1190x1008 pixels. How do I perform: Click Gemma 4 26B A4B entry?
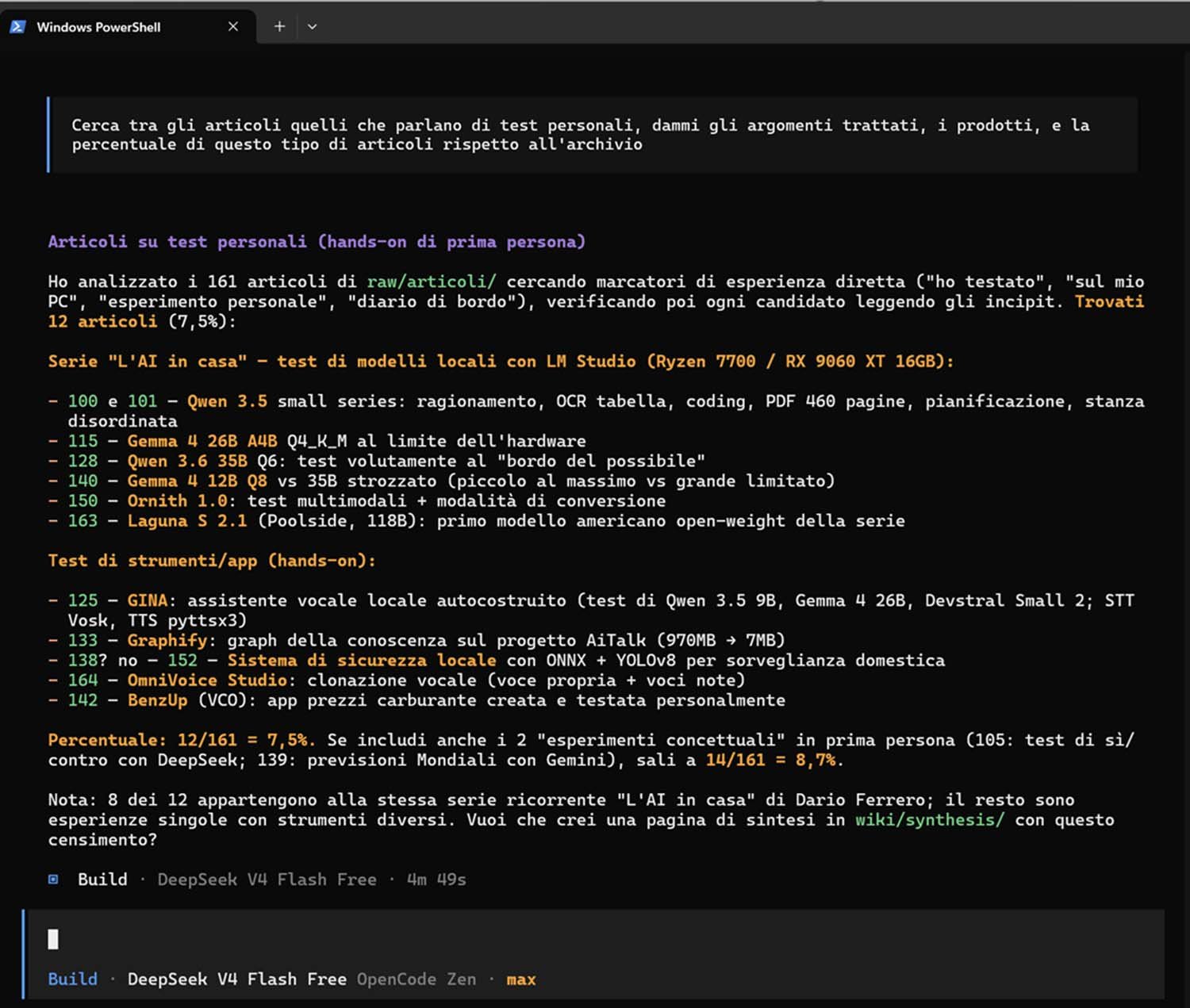(x=202, y=441)
